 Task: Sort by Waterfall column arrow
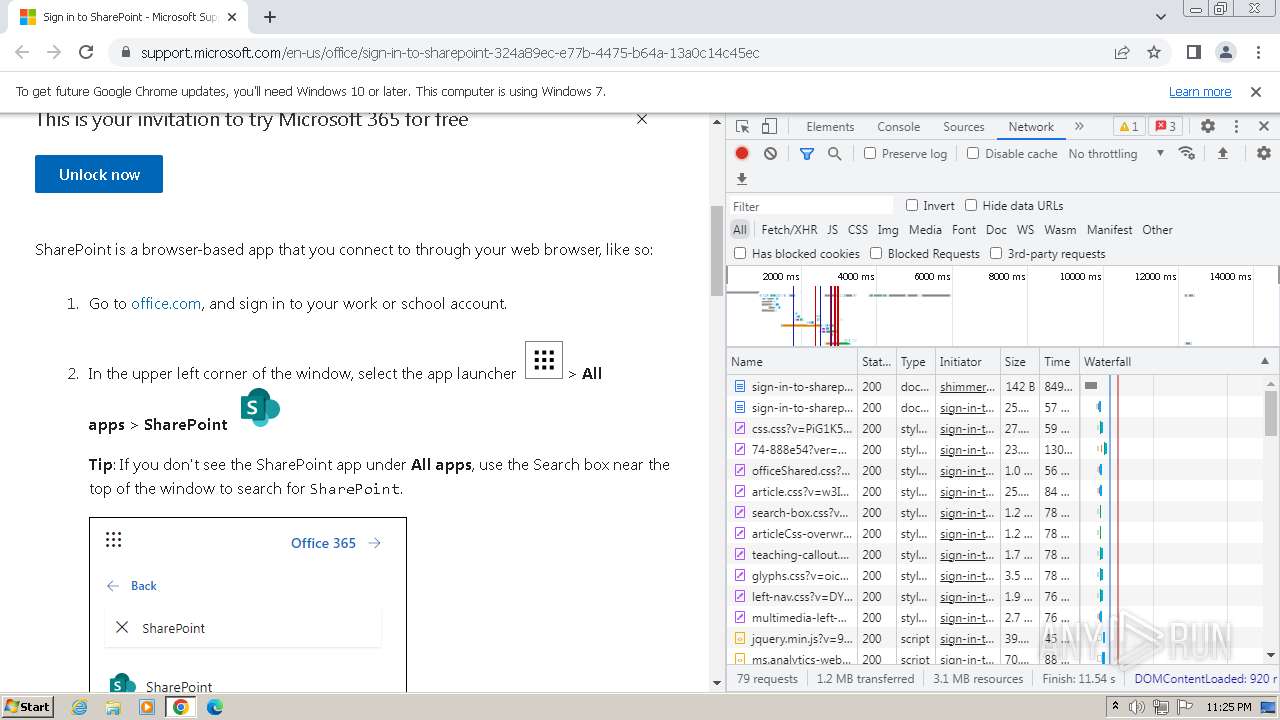(1264, 361)
